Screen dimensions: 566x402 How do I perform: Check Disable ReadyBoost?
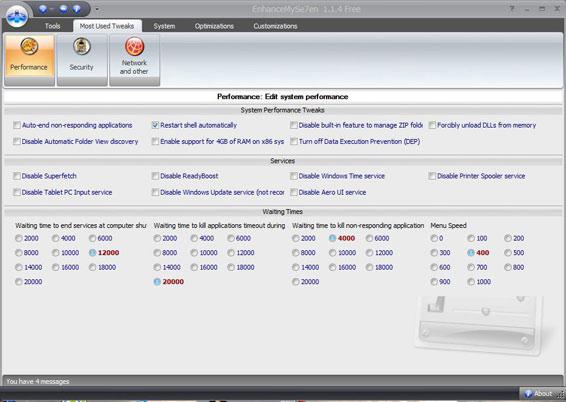[155, 176]
